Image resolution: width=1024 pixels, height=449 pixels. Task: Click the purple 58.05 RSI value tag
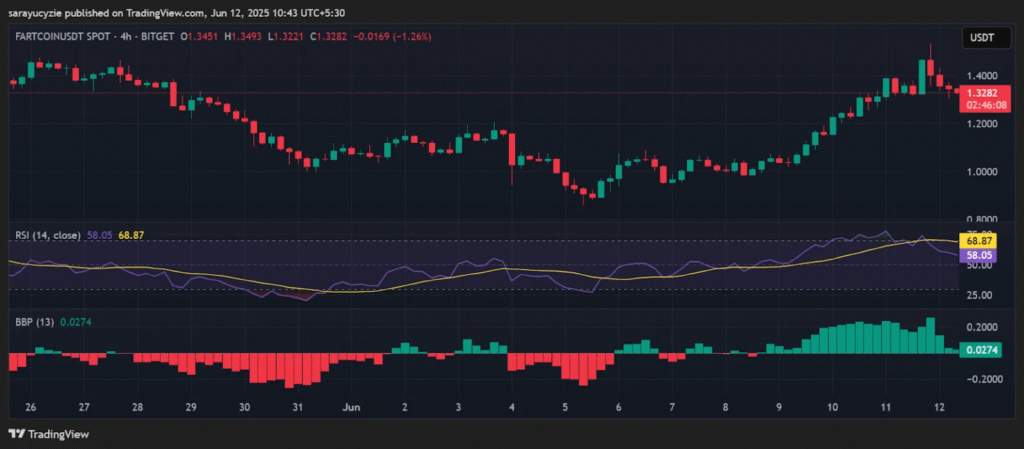point(977,256)
